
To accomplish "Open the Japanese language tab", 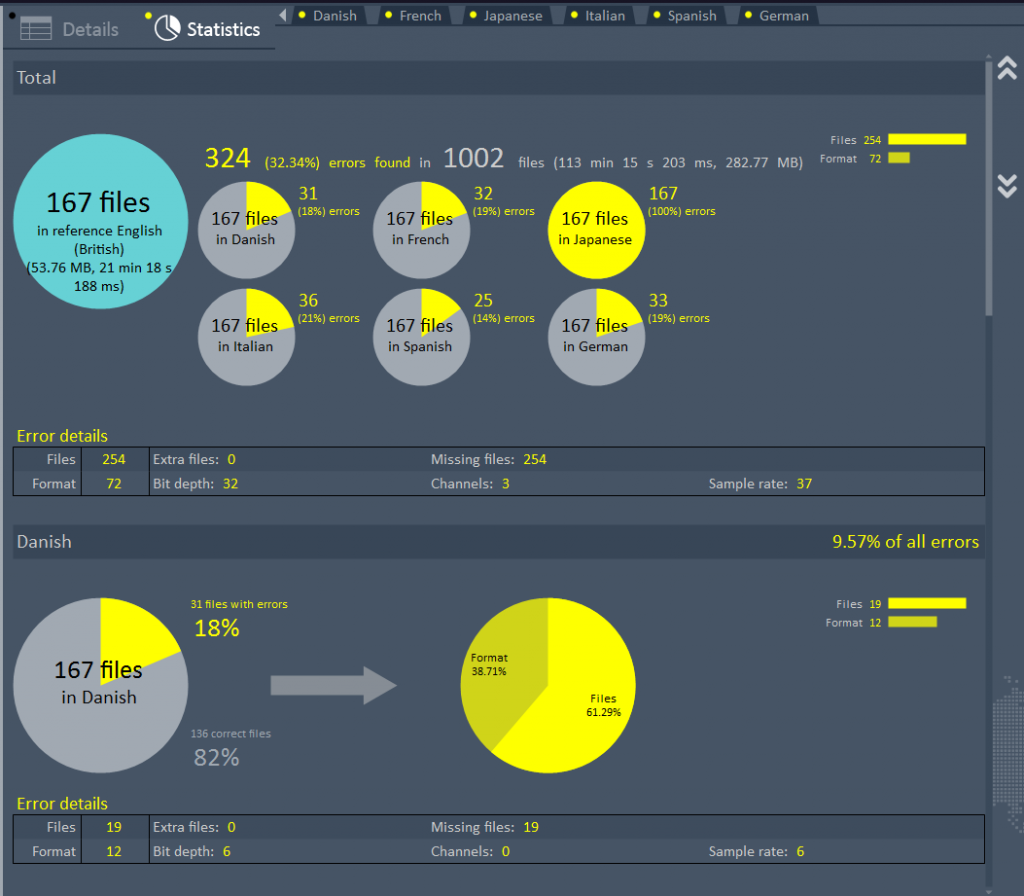I will tap(512, 16).
